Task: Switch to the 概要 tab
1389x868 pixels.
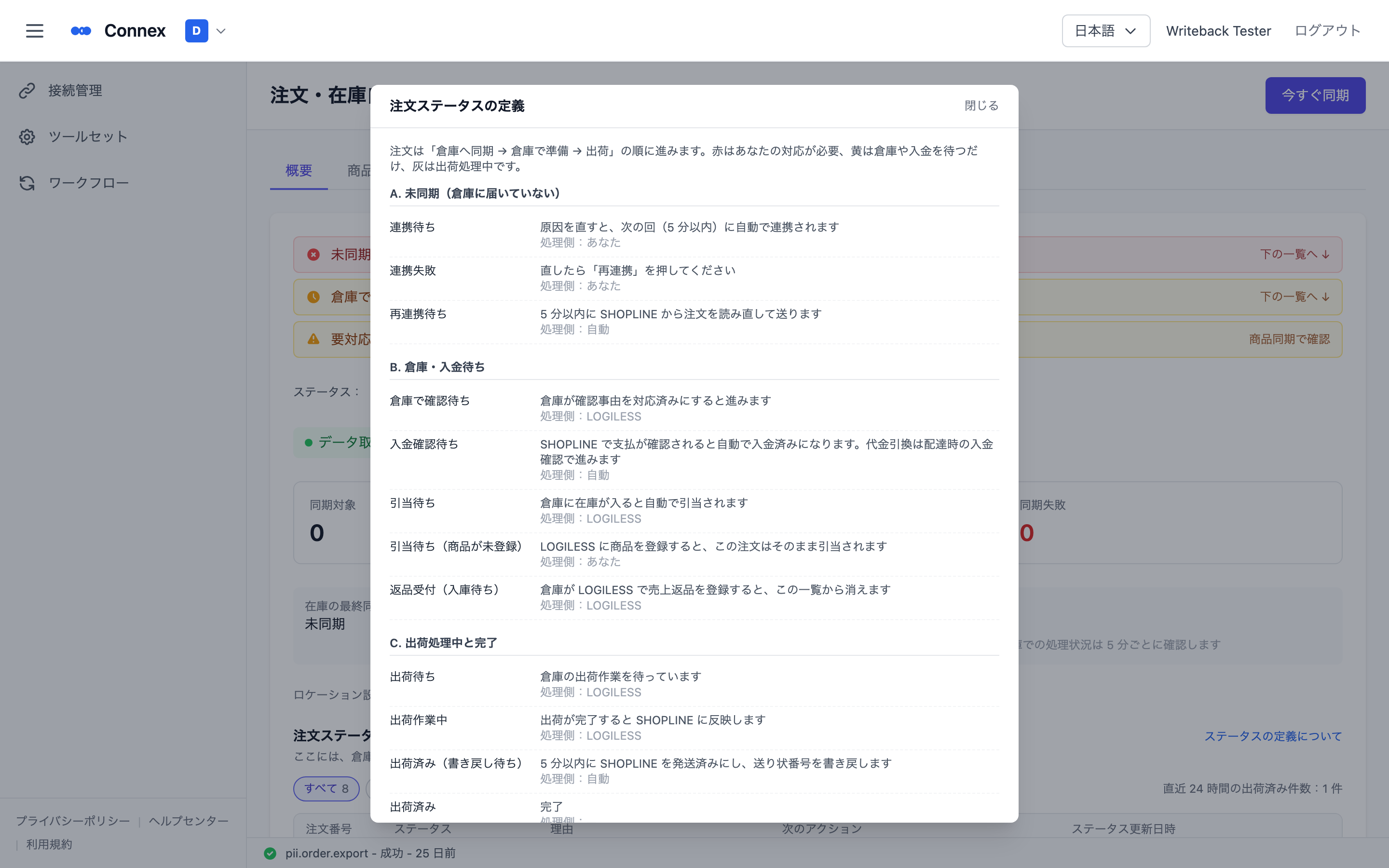Action: (x=299, y=171)
